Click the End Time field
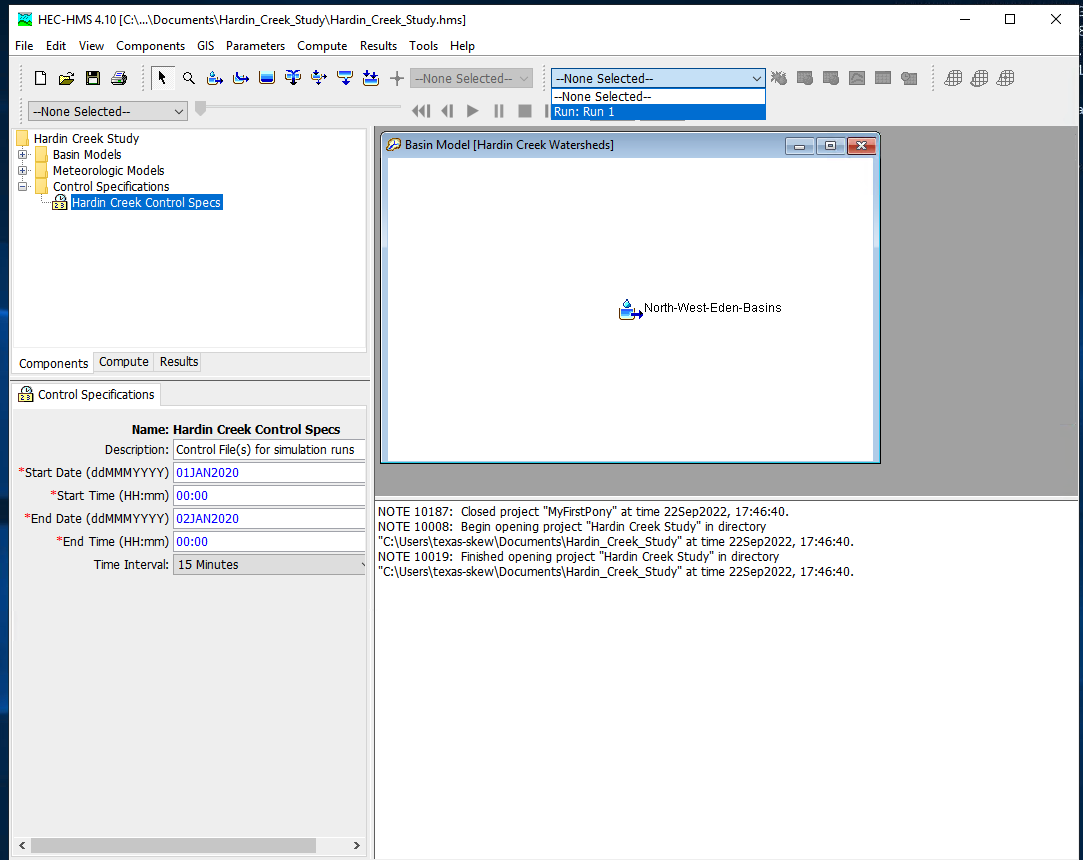The image size is (1083, 860). point(269,542)
